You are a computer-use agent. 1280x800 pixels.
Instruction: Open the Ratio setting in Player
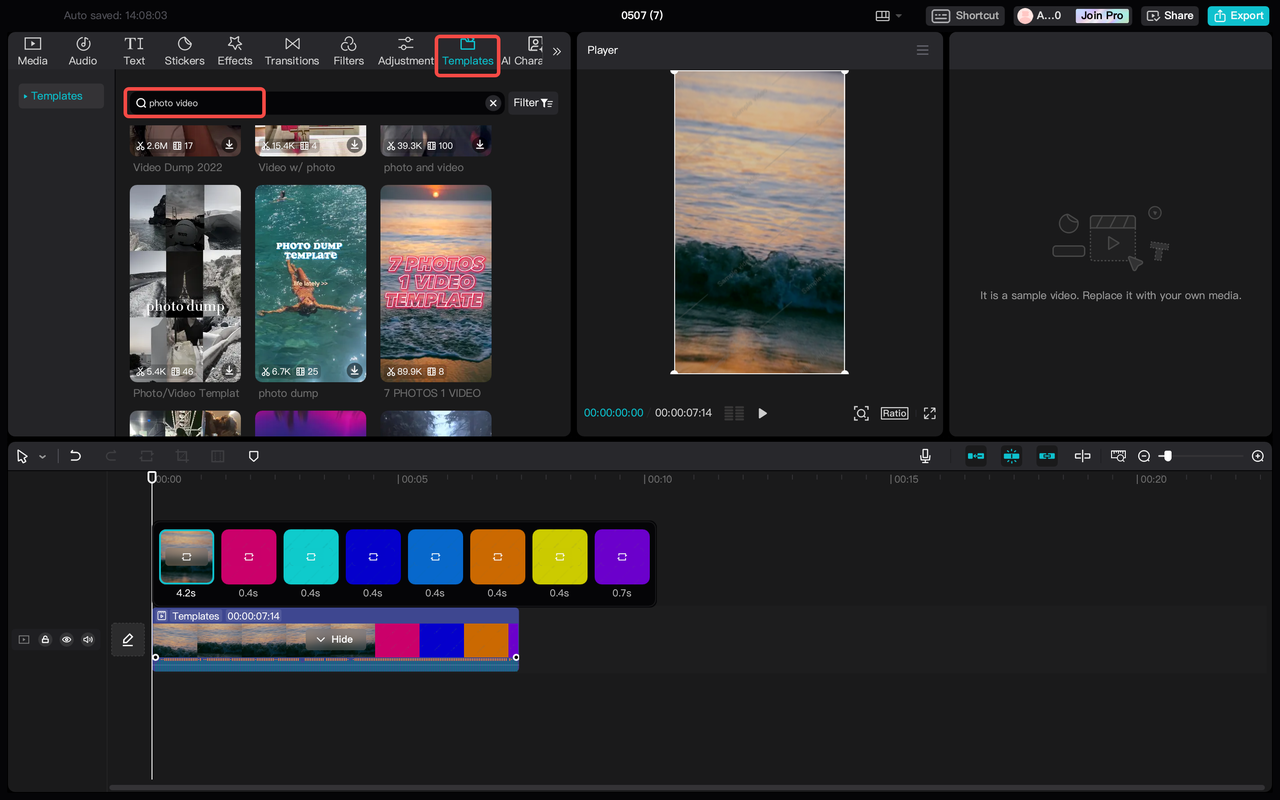click(x=894, y=413)
